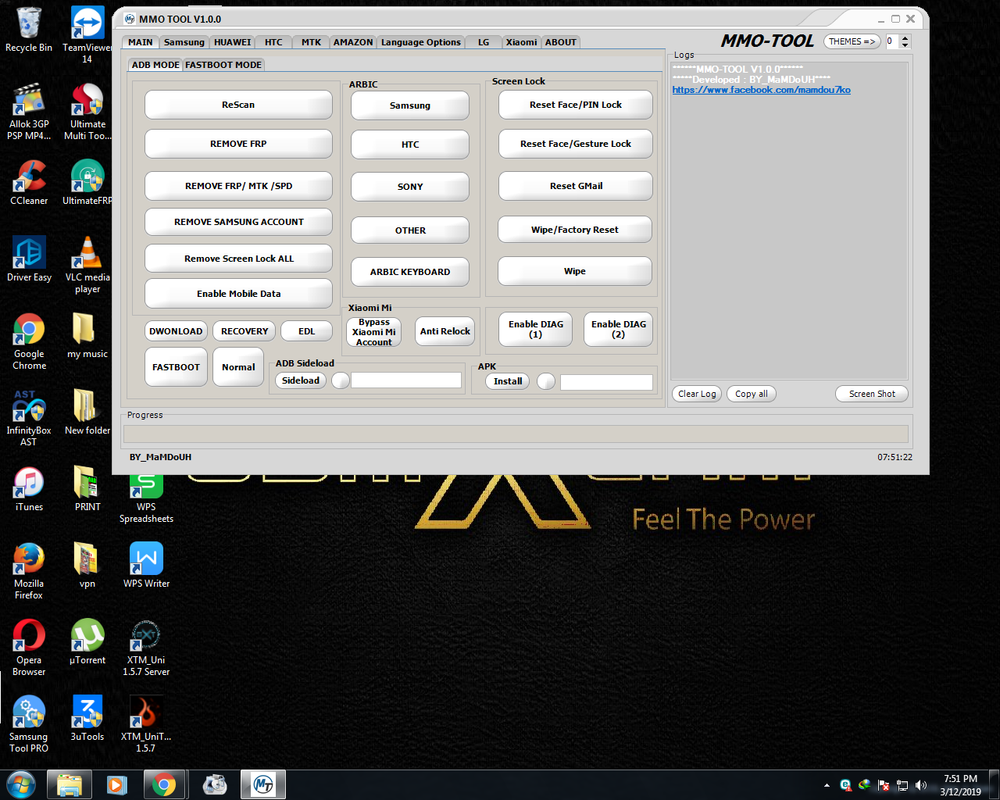Viewport: 1000px width, 800px height.
Task: Click the APK file path field
Action: (x=606, y=382)
